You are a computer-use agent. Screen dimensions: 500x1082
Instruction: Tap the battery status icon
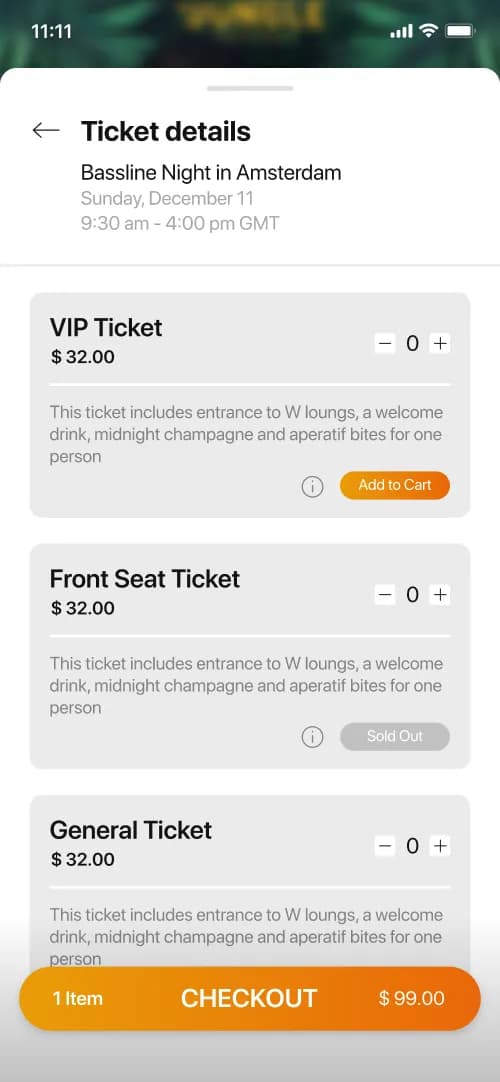click(459, 31)
